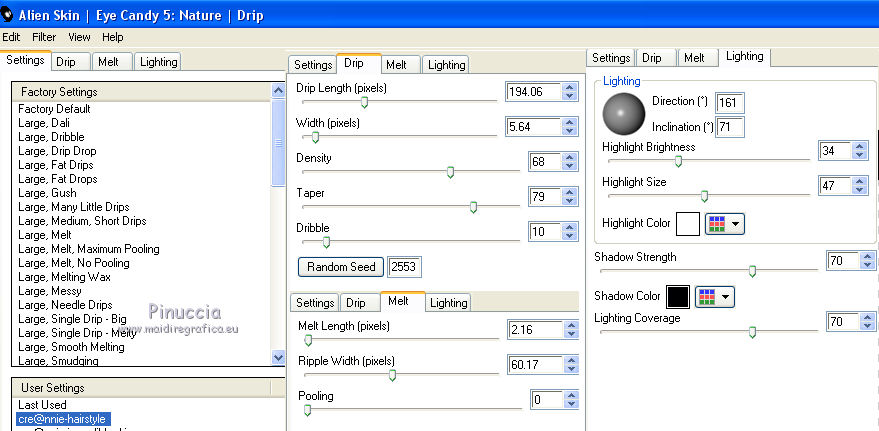
Task: Click the Melt Length slider handle
Action: [x=308, y=340]
